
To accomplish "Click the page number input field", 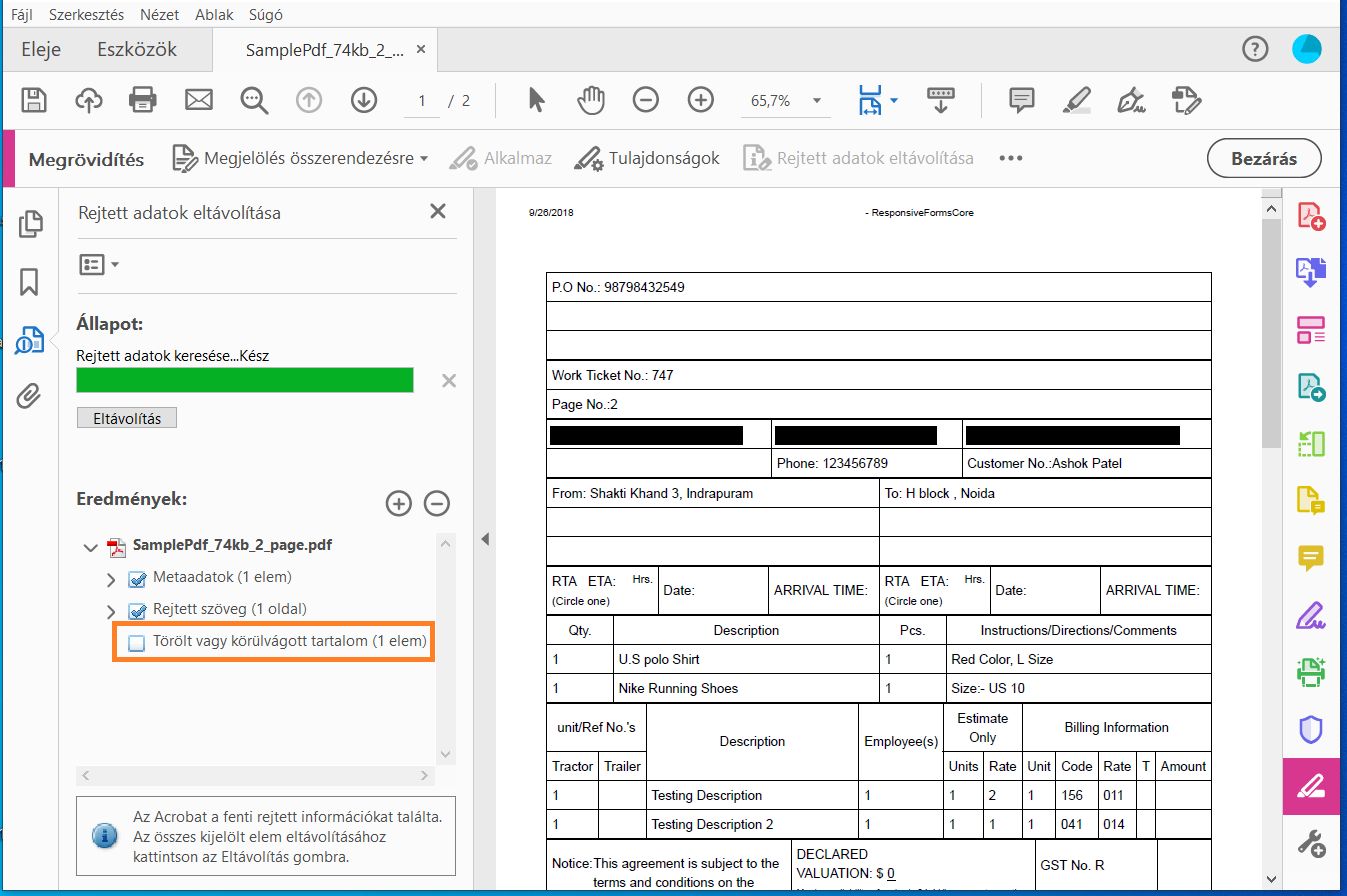I will click(x=422, y=101).
